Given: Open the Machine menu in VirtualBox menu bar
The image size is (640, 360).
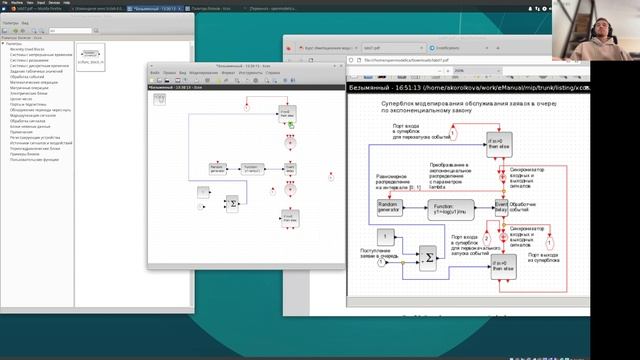Looking at the screenshot, I should pyautogui.click(x=17, y=2).
